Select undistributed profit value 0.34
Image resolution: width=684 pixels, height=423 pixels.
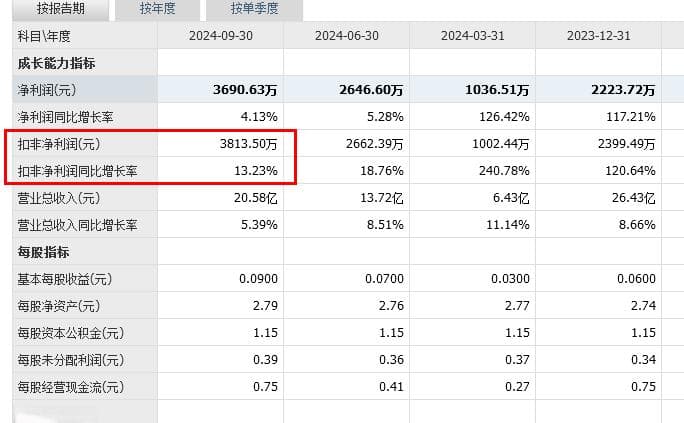click(x=643, y=360)
